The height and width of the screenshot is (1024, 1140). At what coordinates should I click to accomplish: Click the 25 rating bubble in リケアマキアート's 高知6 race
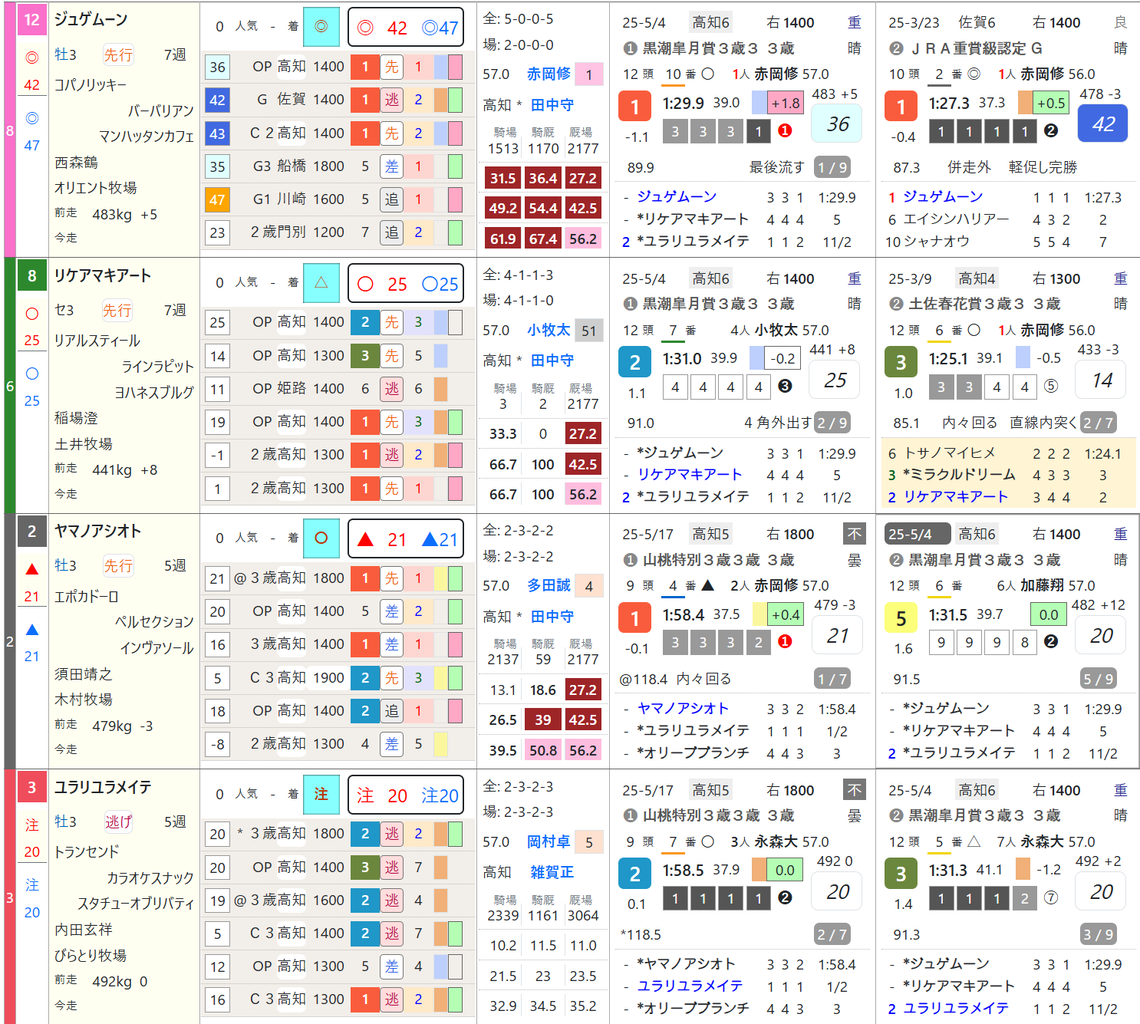pyautogui.click(x=836, y=380)
